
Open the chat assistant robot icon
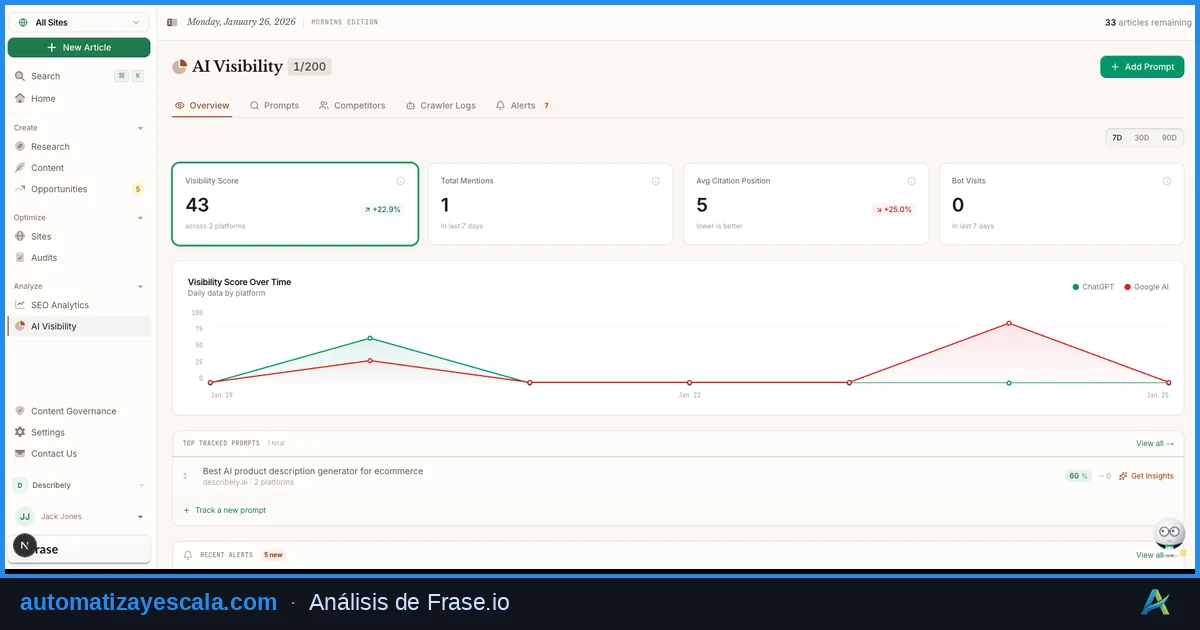pos(1169,533)
